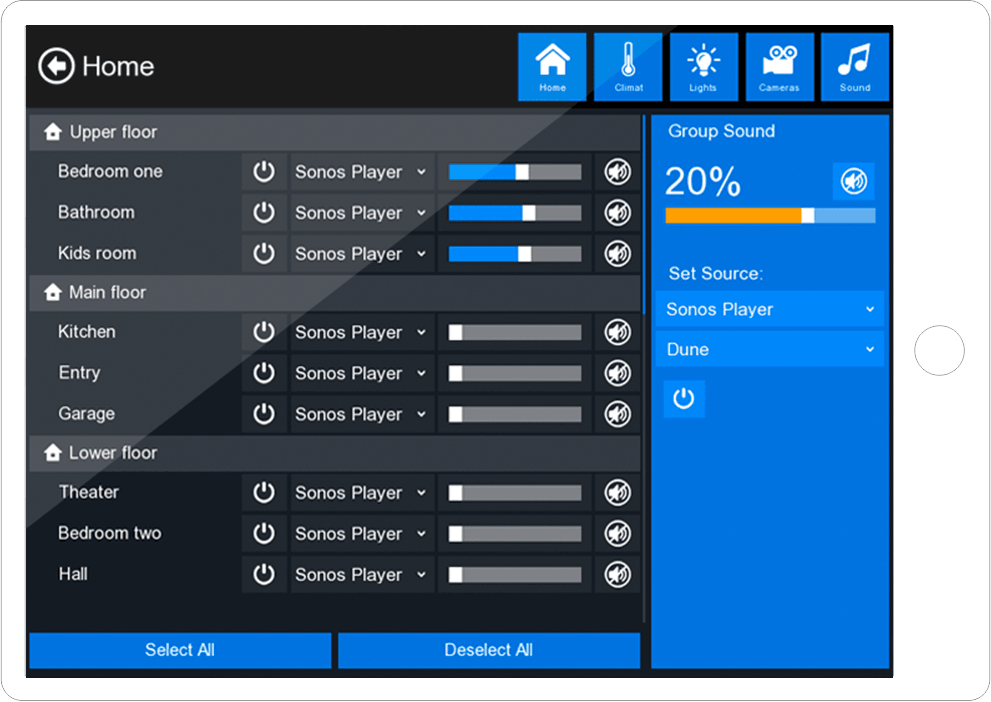Select the Theater room row label
The image size is (991, 702).
coord(89,492)
